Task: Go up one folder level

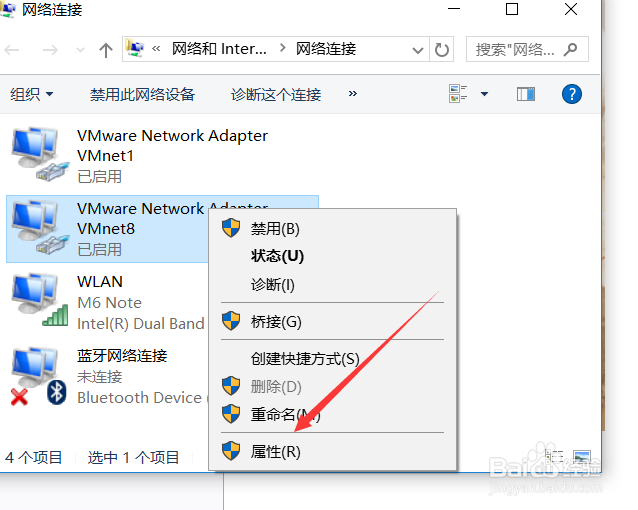Action: pos(106,50)
